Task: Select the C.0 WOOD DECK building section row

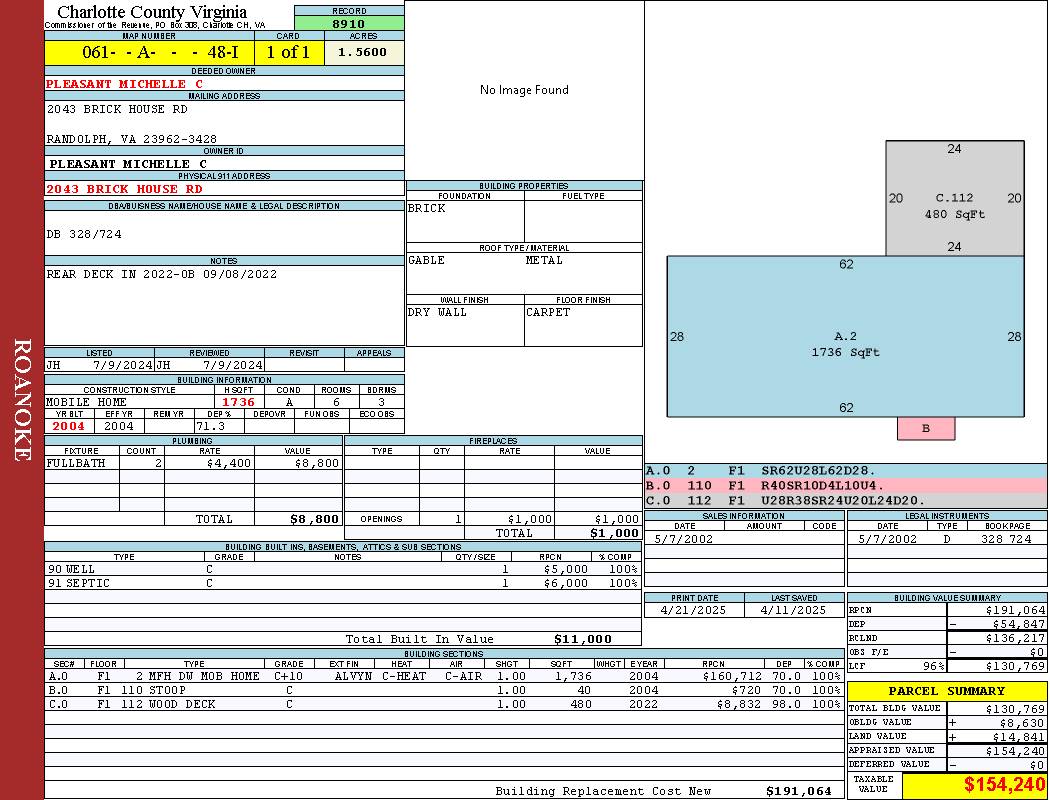Action: (442, 704)
